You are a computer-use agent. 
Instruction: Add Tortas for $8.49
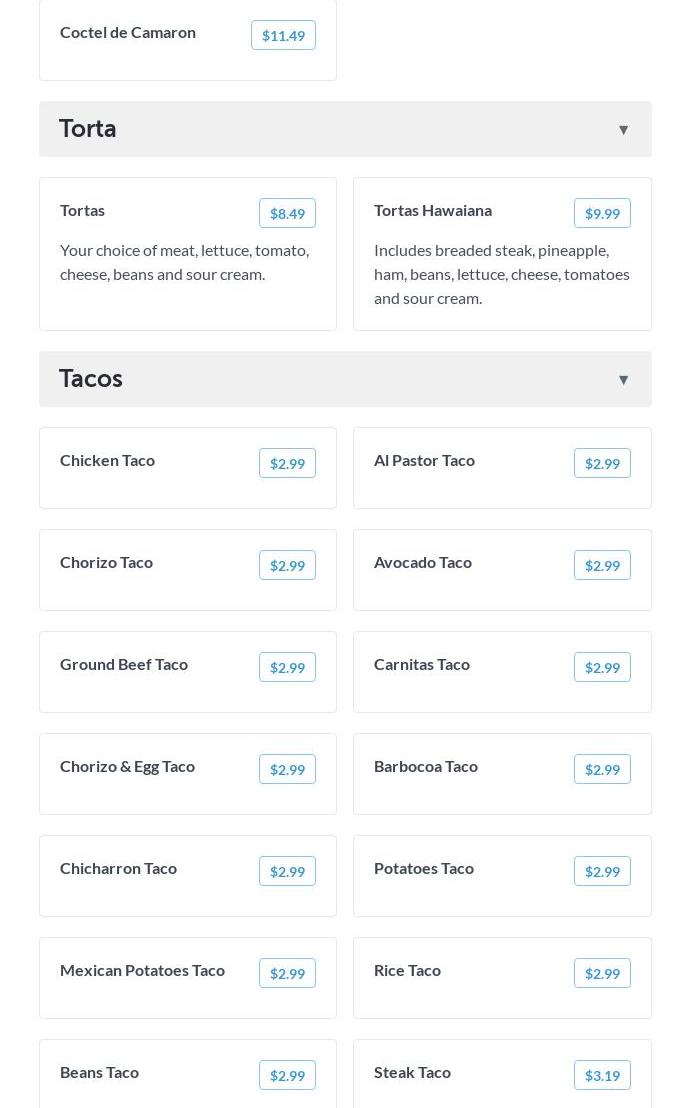tap(287, 214)
